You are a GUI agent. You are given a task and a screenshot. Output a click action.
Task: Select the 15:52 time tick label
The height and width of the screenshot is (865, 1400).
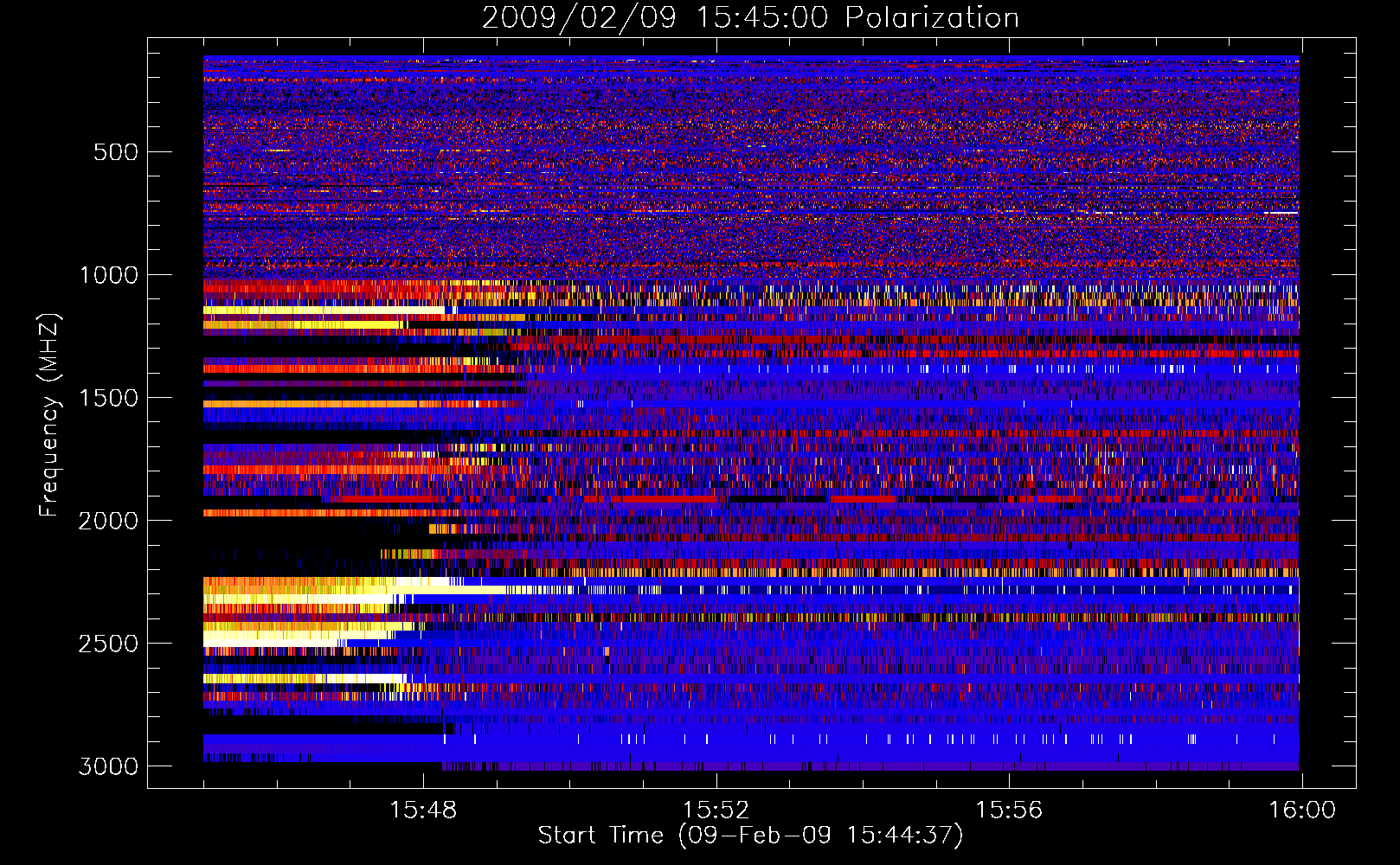716,811
